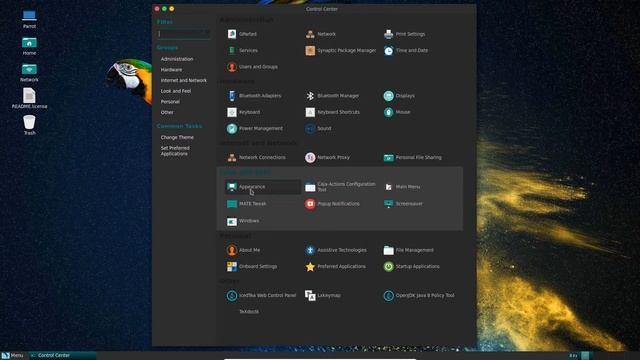Viewport: 640px width, 360px height.
Task: Open Keyboard preferences
Action: click(x=243, y=112)
